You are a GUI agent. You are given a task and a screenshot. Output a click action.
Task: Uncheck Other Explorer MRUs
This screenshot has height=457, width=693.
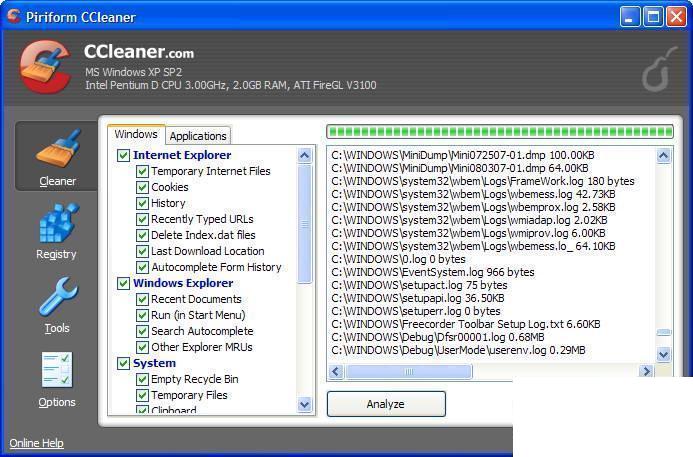pos(142,347)
